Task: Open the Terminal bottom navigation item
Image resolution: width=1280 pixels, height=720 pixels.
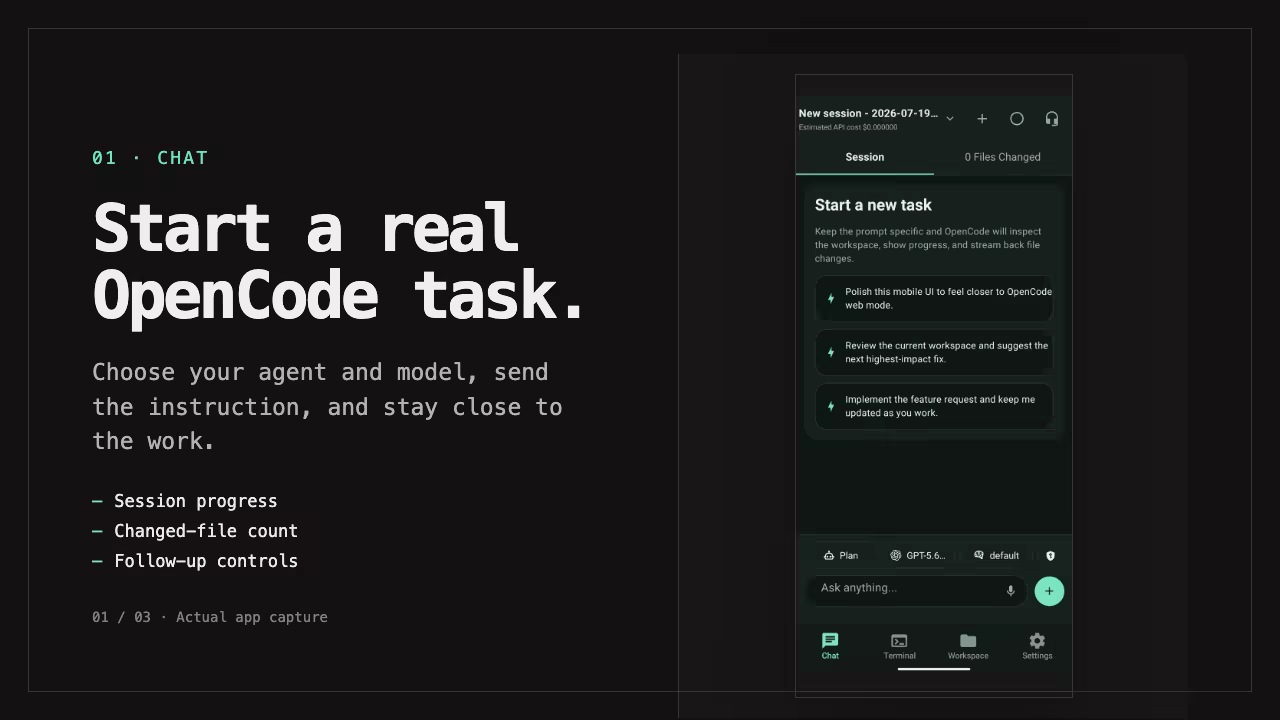Action: coord(899,646)
